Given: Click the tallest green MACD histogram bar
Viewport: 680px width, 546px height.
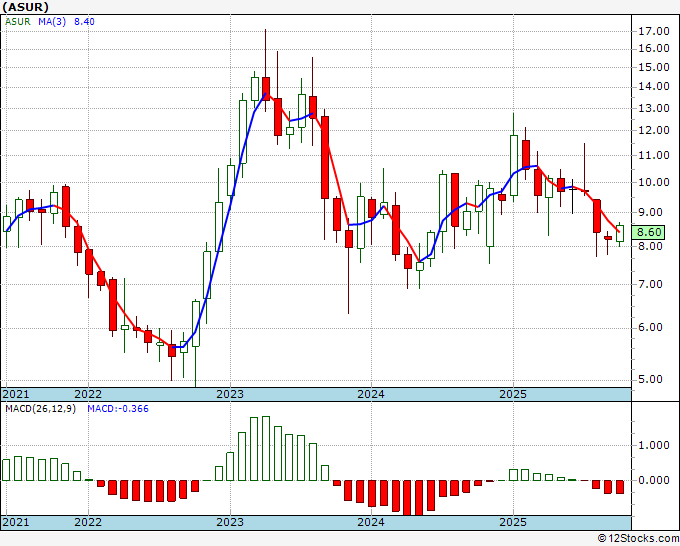Looking at the screenshot, I should pyautogui.click(x=253, y=448).
